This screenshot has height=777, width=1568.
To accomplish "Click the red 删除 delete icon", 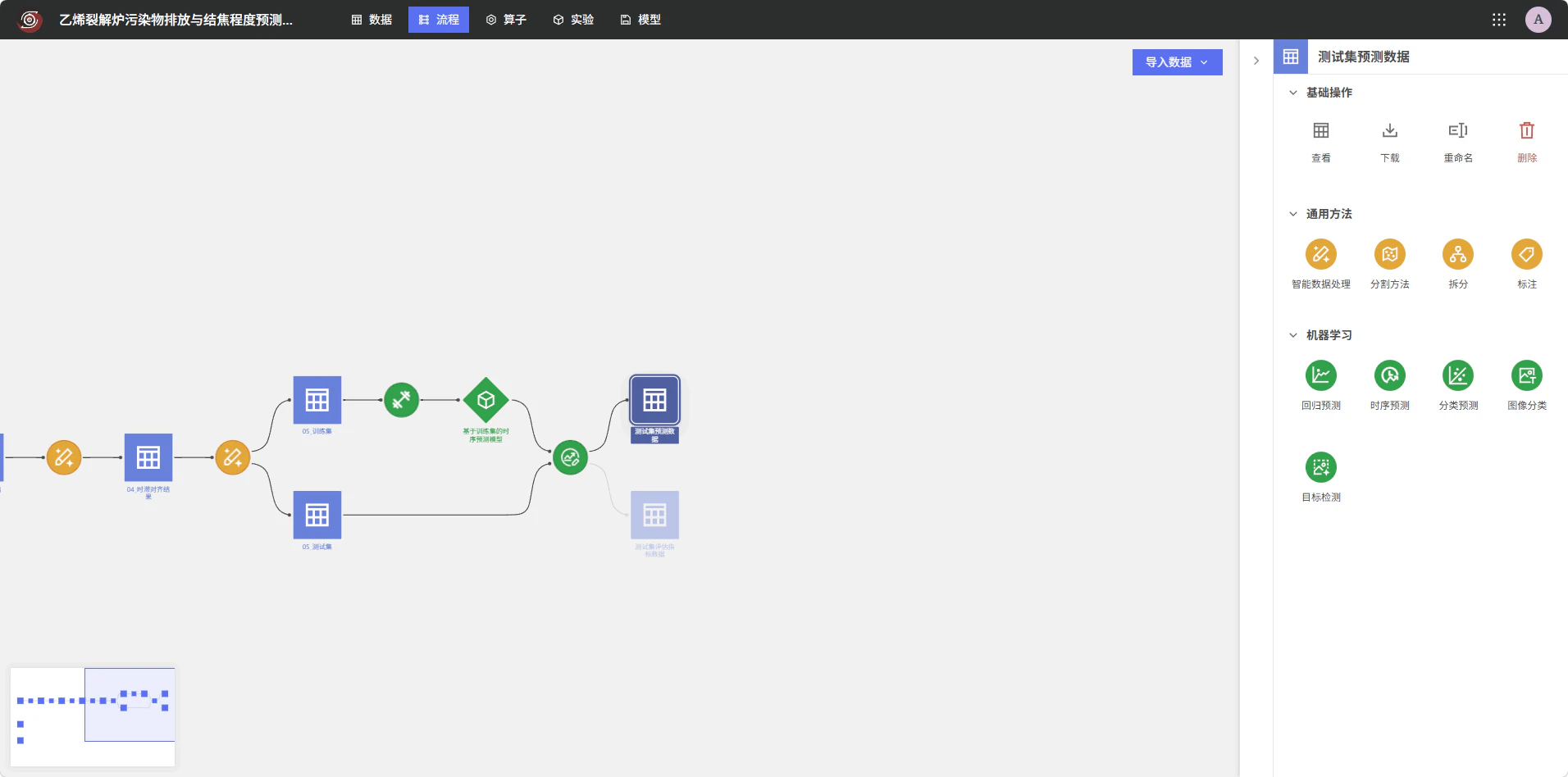I will 1526,130.
